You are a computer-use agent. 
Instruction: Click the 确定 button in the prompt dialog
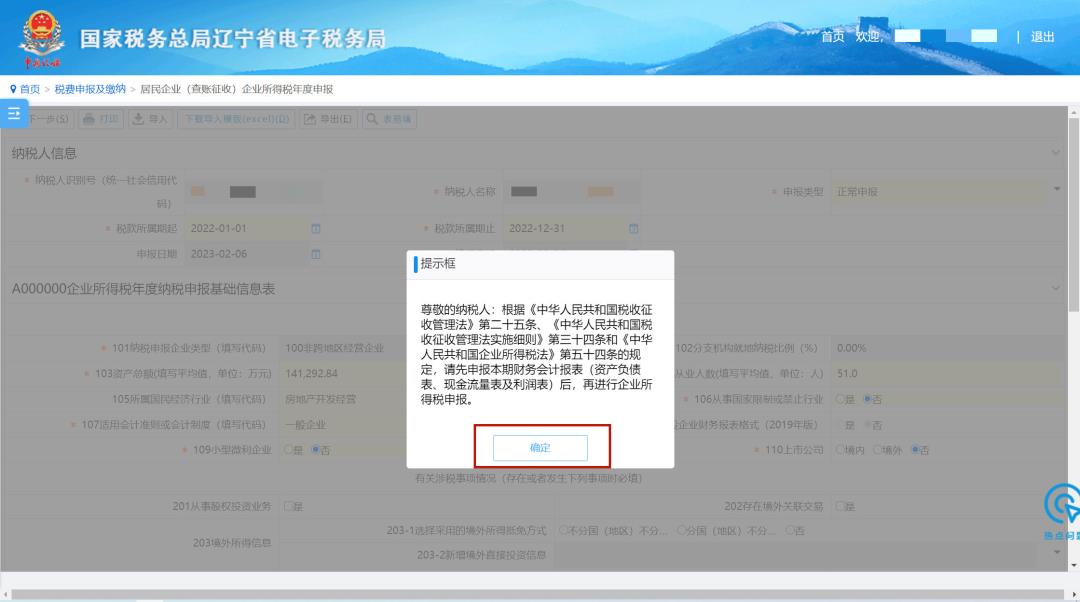pos(539,448)
